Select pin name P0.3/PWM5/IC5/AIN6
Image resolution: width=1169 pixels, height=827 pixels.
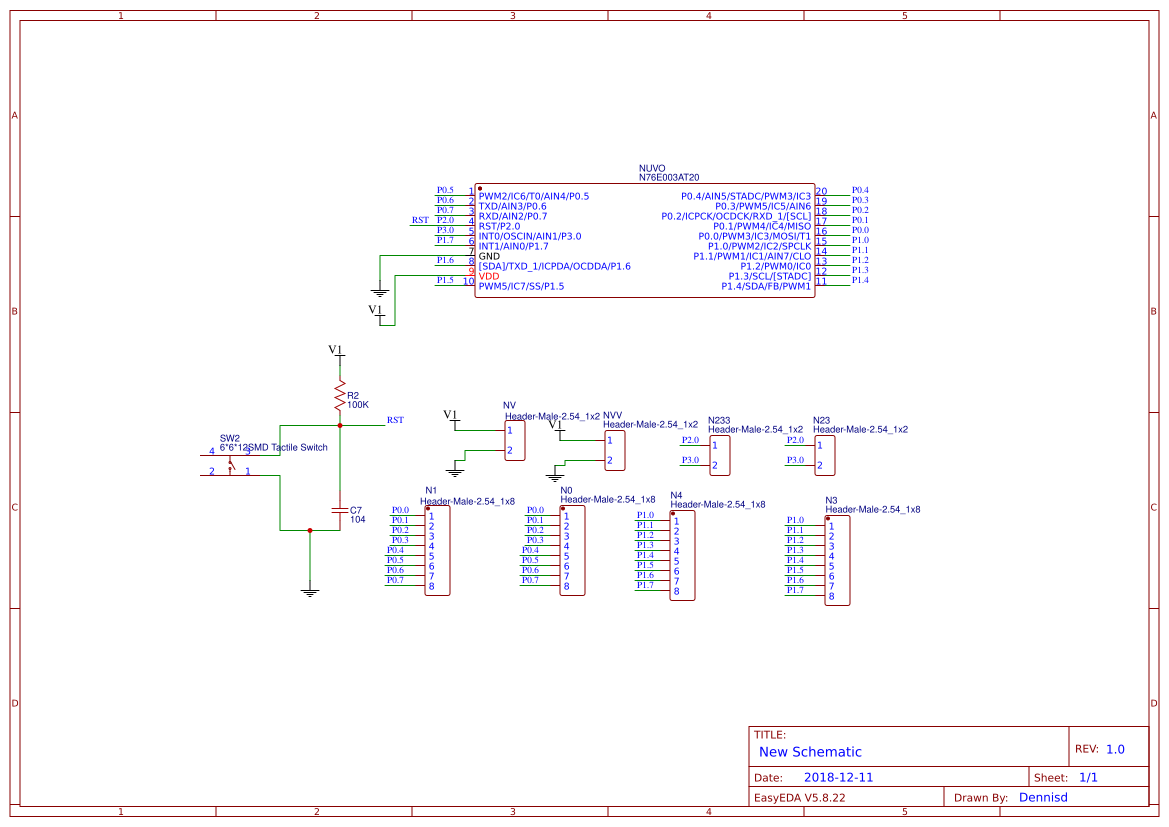tap(763, 207)
